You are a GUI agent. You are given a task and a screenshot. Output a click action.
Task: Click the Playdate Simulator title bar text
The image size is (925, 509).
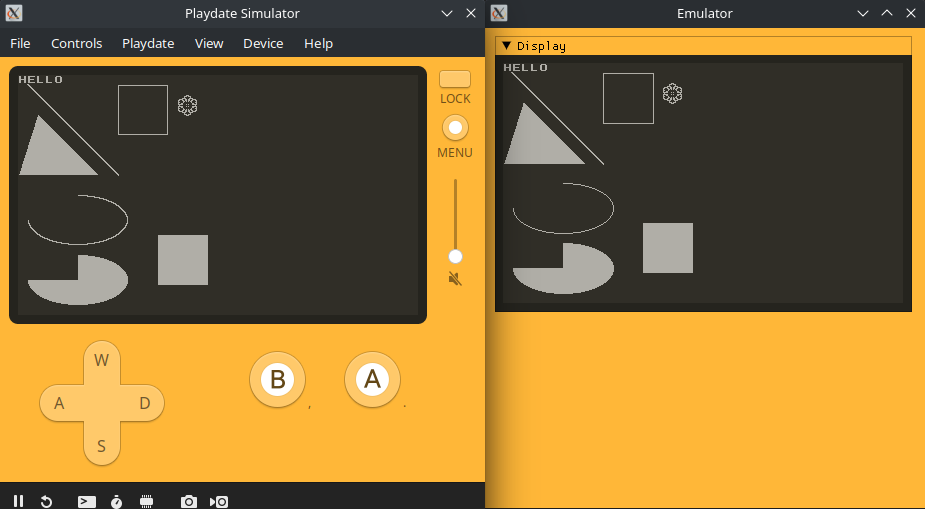tap(242, 14)
